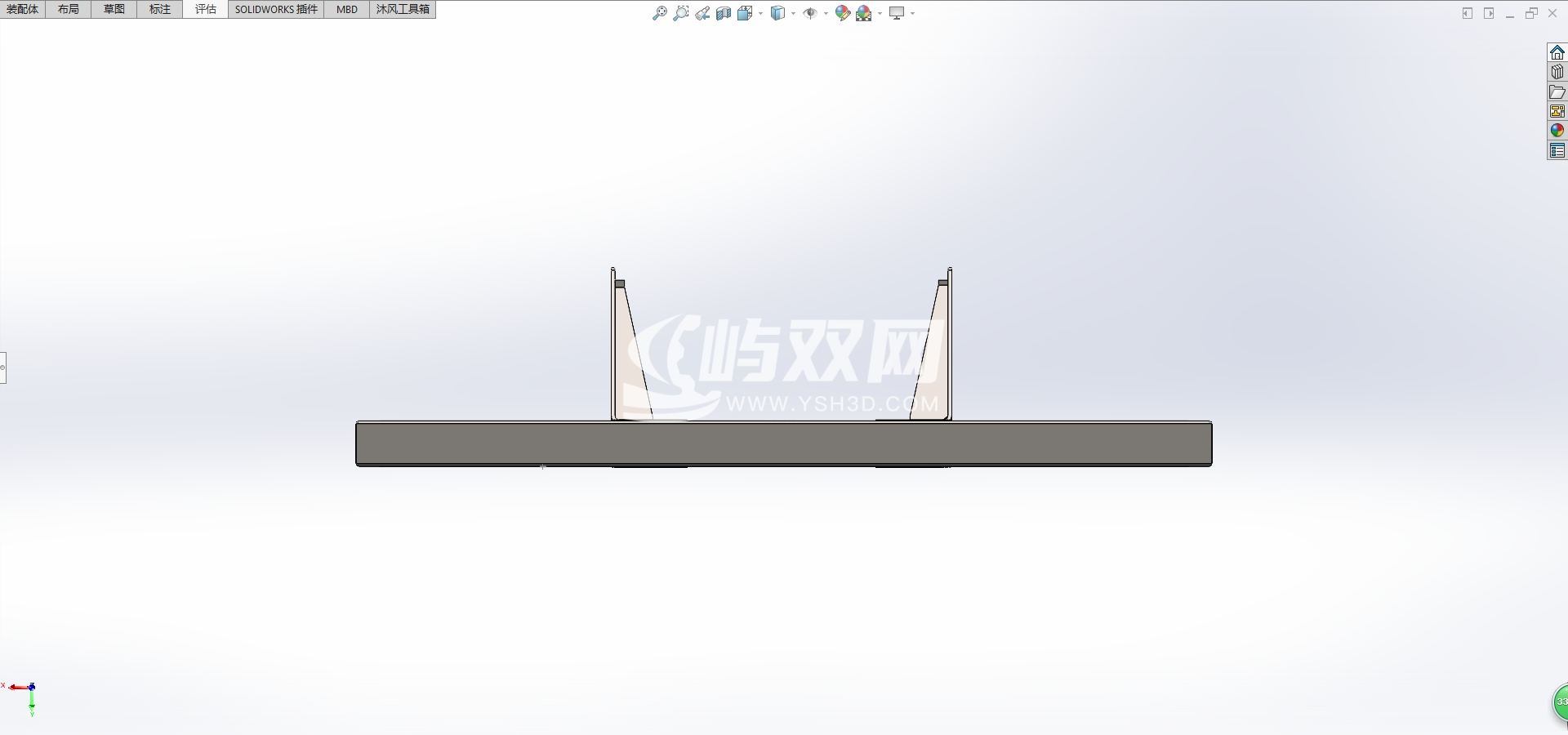
Task: Click the Hide/Show Items eye icon
Action: [810, 13]
